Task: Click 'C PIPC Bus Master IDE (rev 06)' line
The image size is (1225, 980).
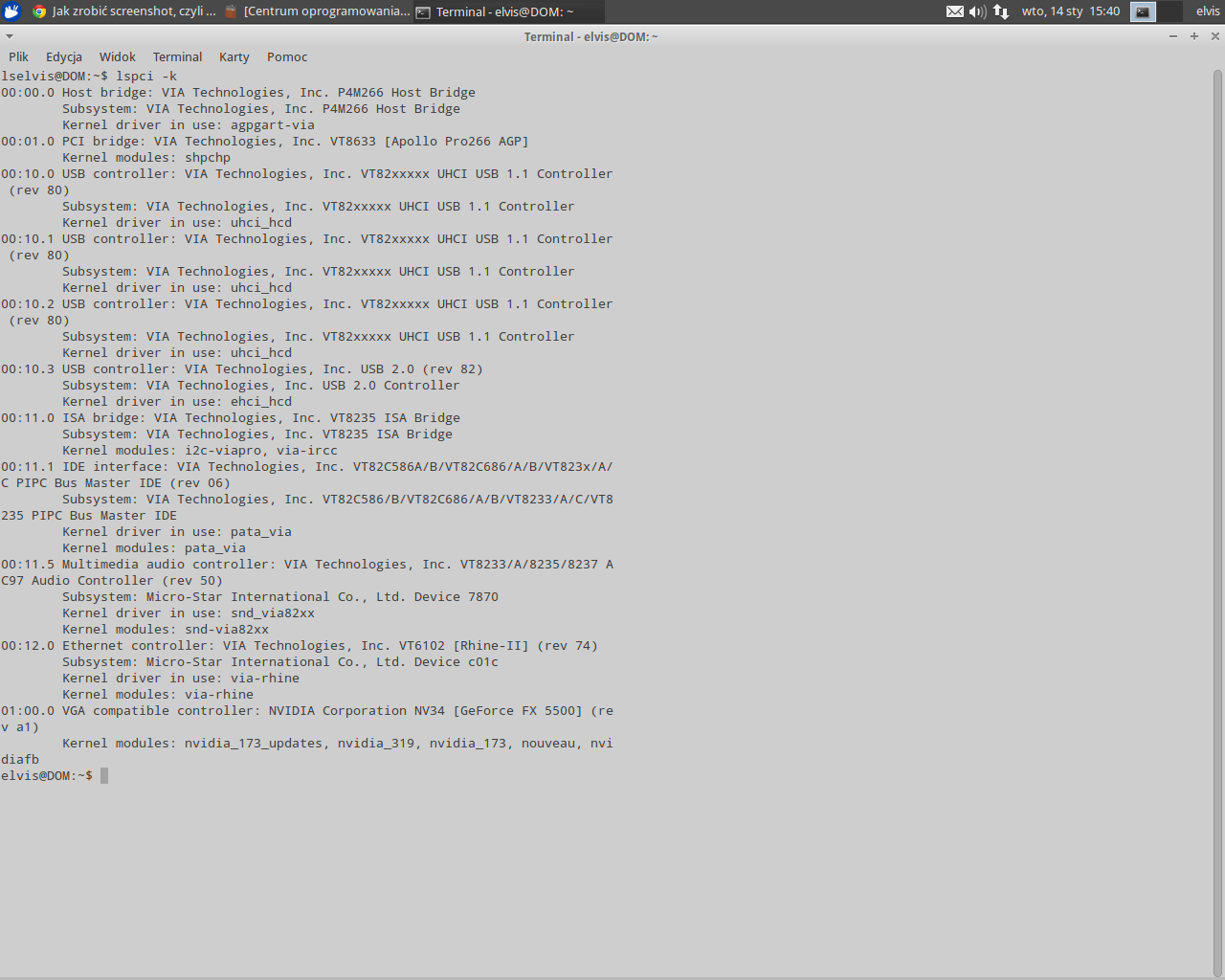Action: tap(116, 482)
